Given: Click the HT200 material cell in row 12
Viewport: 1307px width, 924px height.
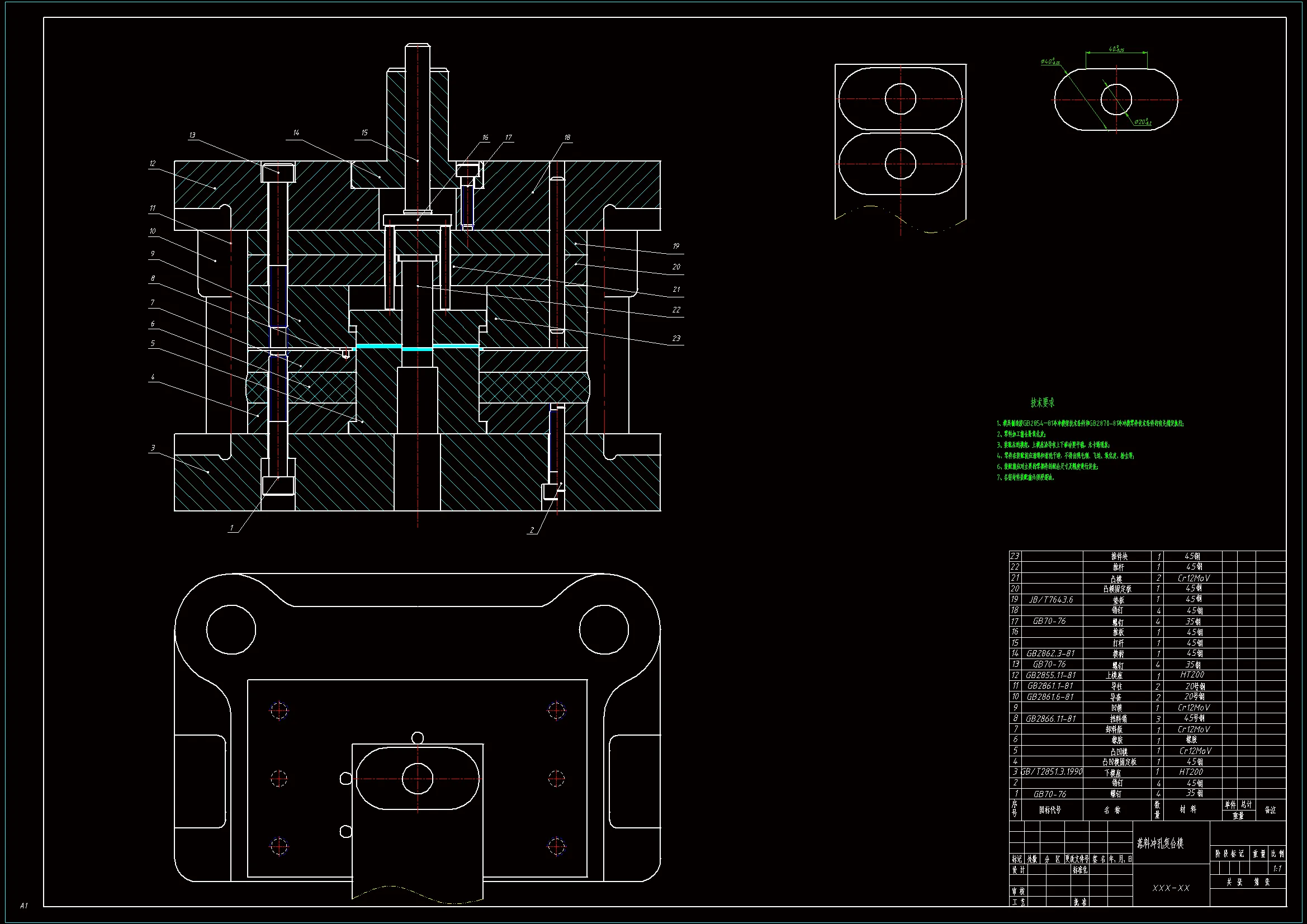Looking at the screenshot, I should (x=1192, y=675).
